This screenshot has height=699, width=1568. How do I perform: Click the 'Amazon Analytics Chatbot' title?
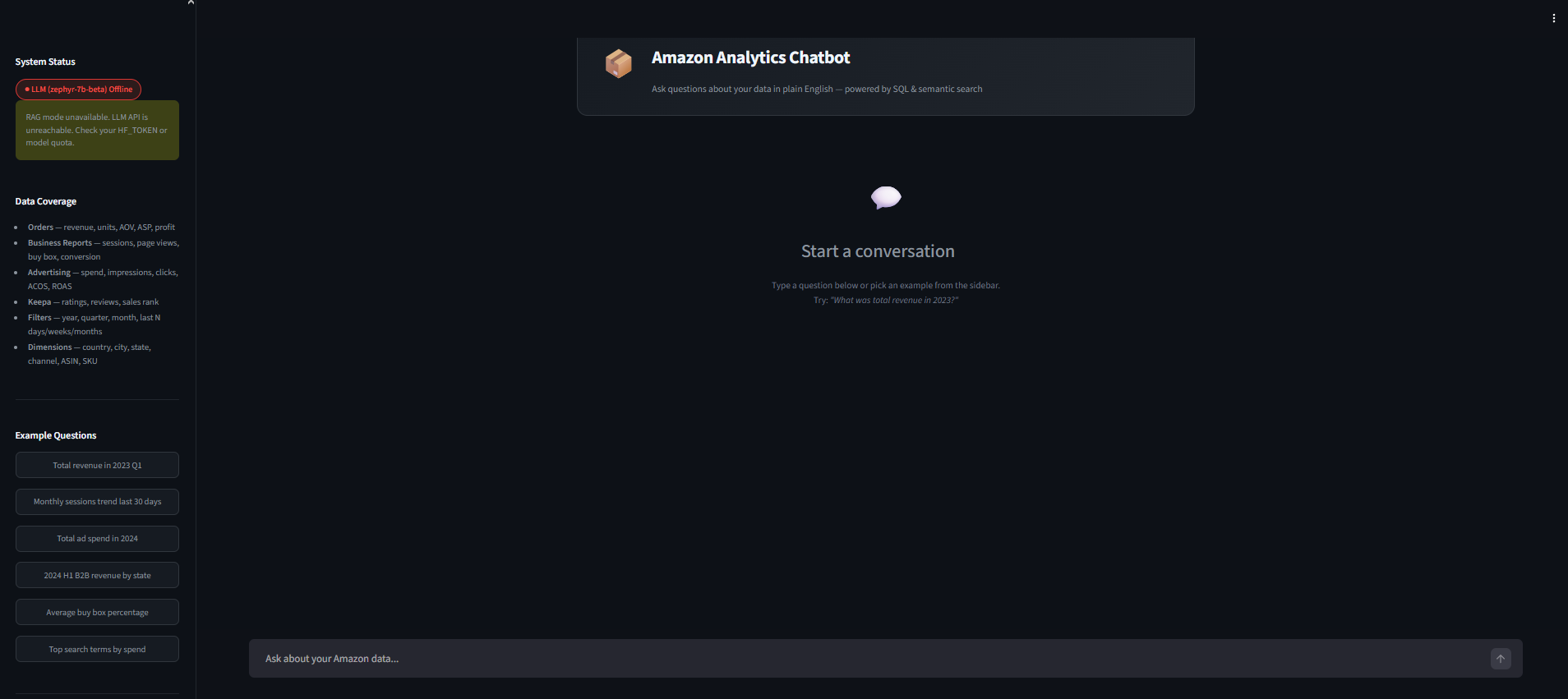750,57
